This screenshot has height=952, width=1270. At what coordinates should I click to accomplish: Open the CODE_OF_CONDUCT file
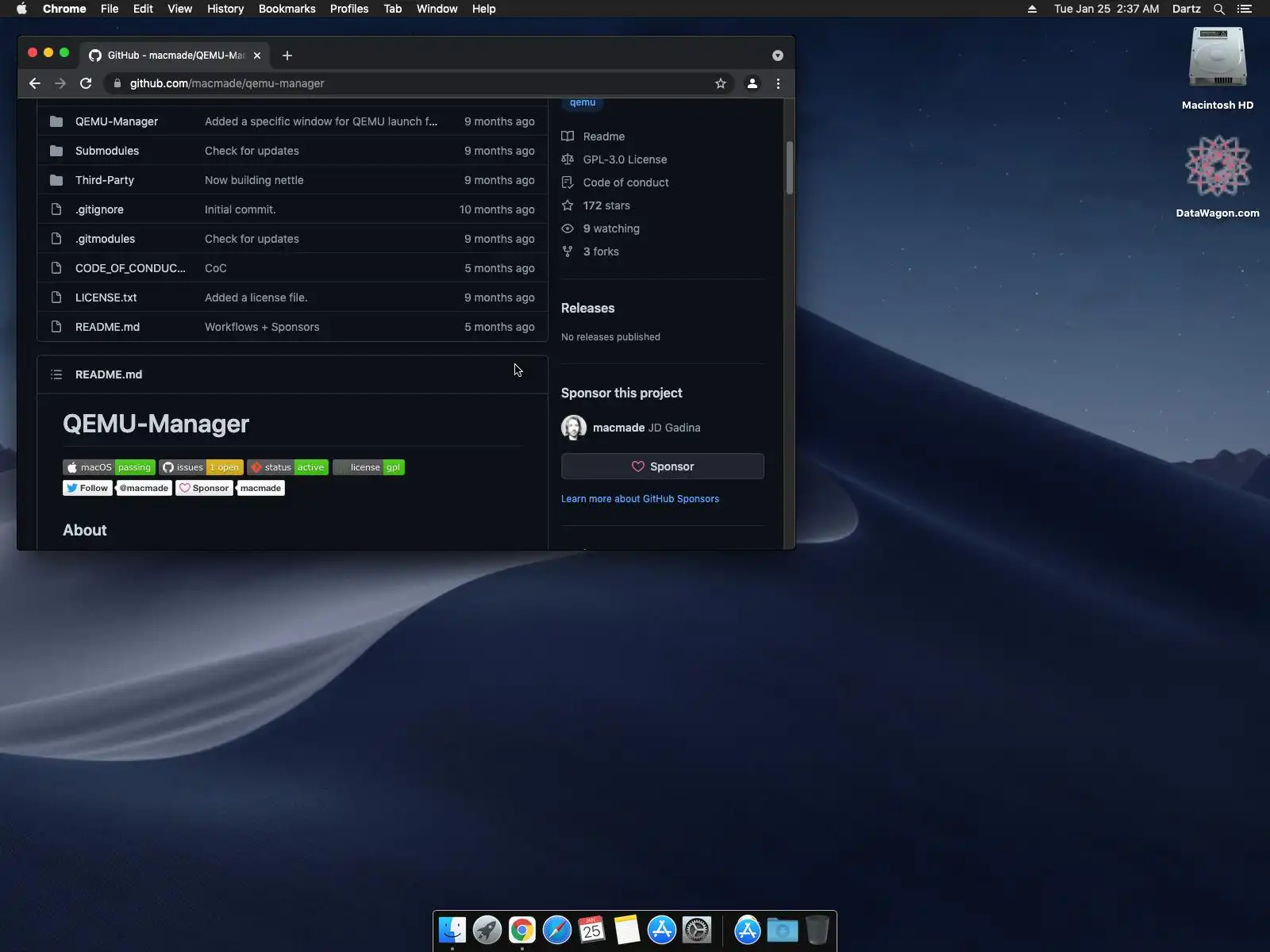click(130, 268)
